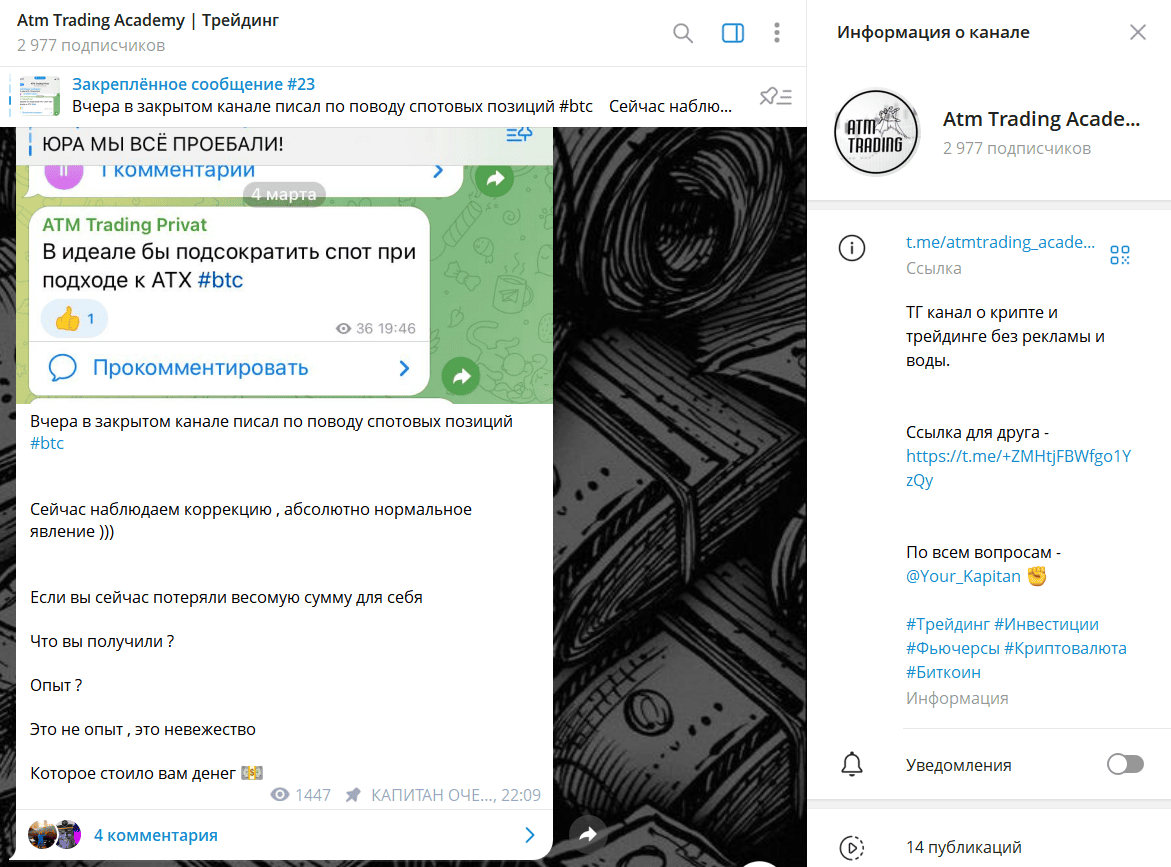1171x867 pixels.
Task: Open the 14 публикаций section
Action: point(963,847)
